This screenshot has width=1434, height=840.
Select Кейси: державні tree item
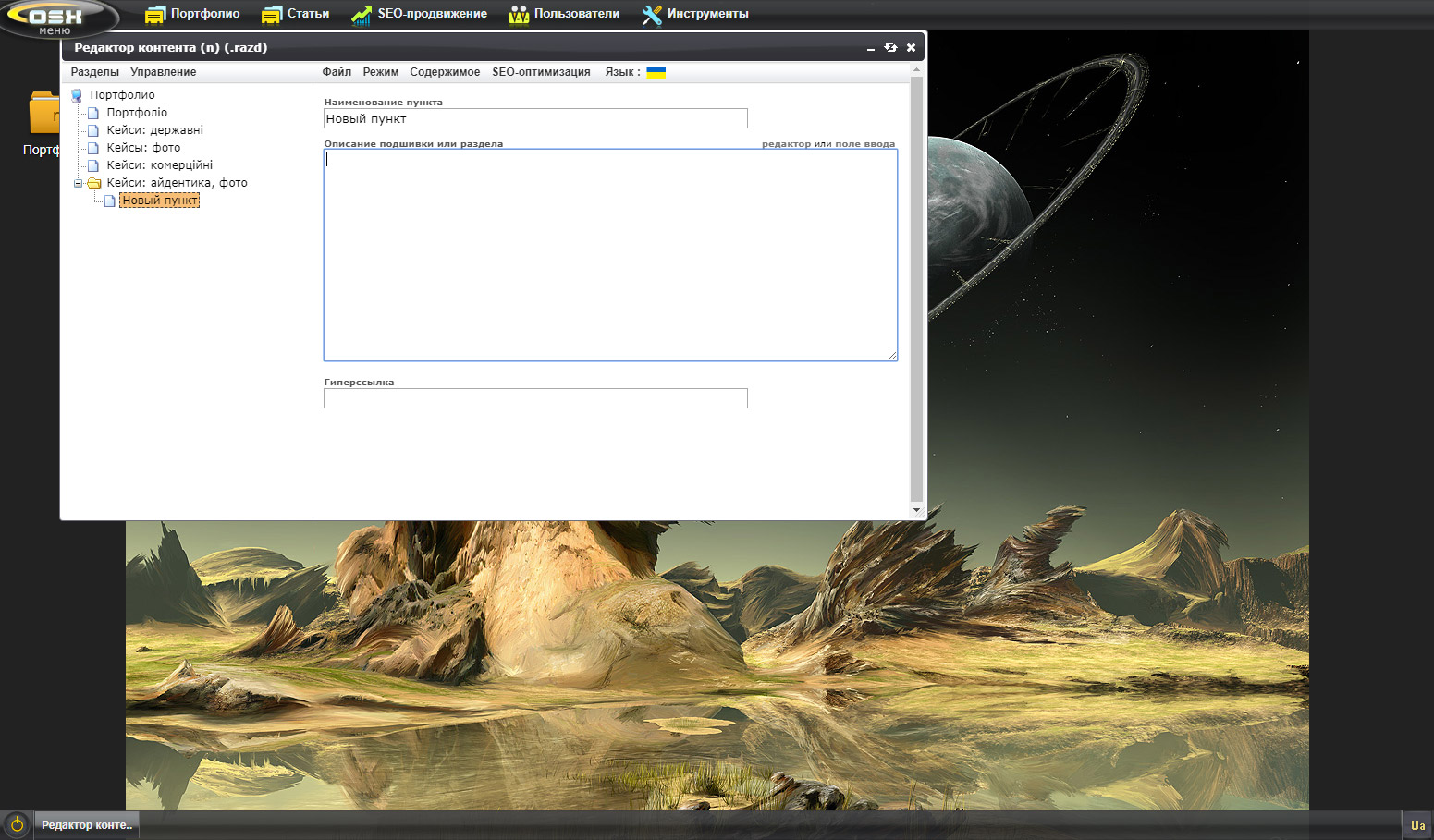tap(154, 130)
